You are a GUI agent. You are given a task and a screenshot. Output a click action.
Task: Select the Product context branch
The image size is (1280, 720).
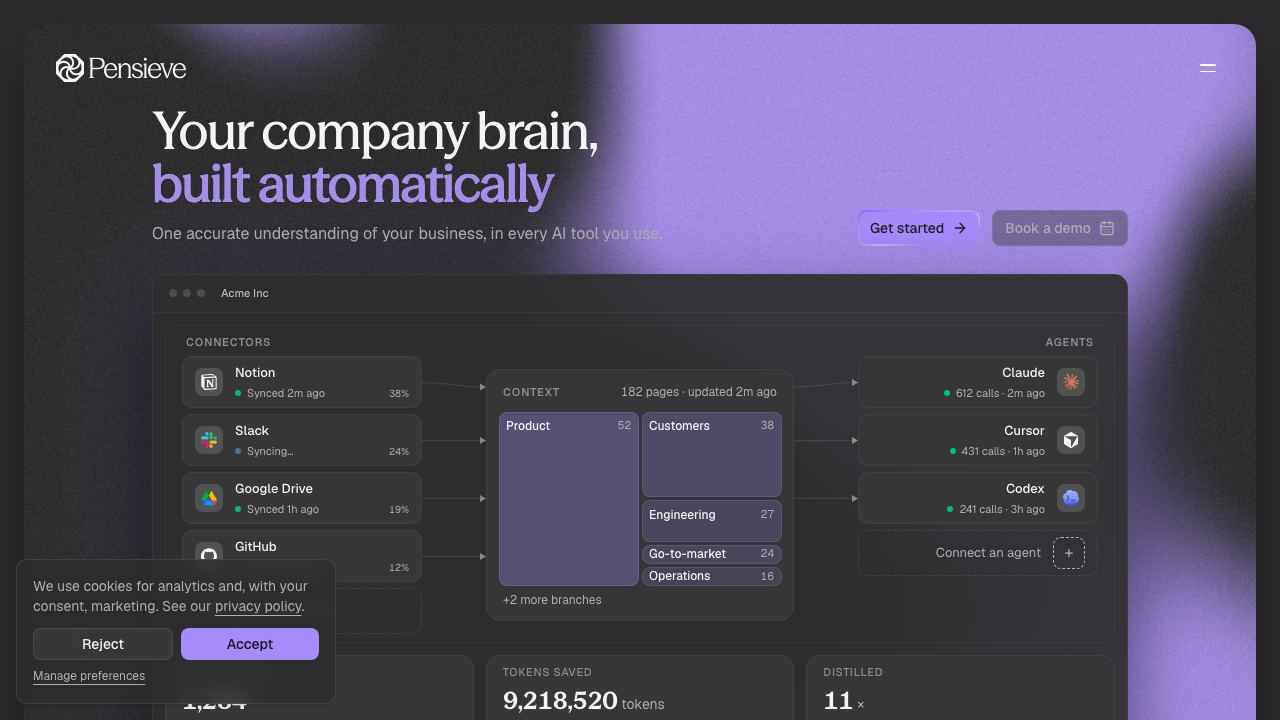[x=569, y=499]
